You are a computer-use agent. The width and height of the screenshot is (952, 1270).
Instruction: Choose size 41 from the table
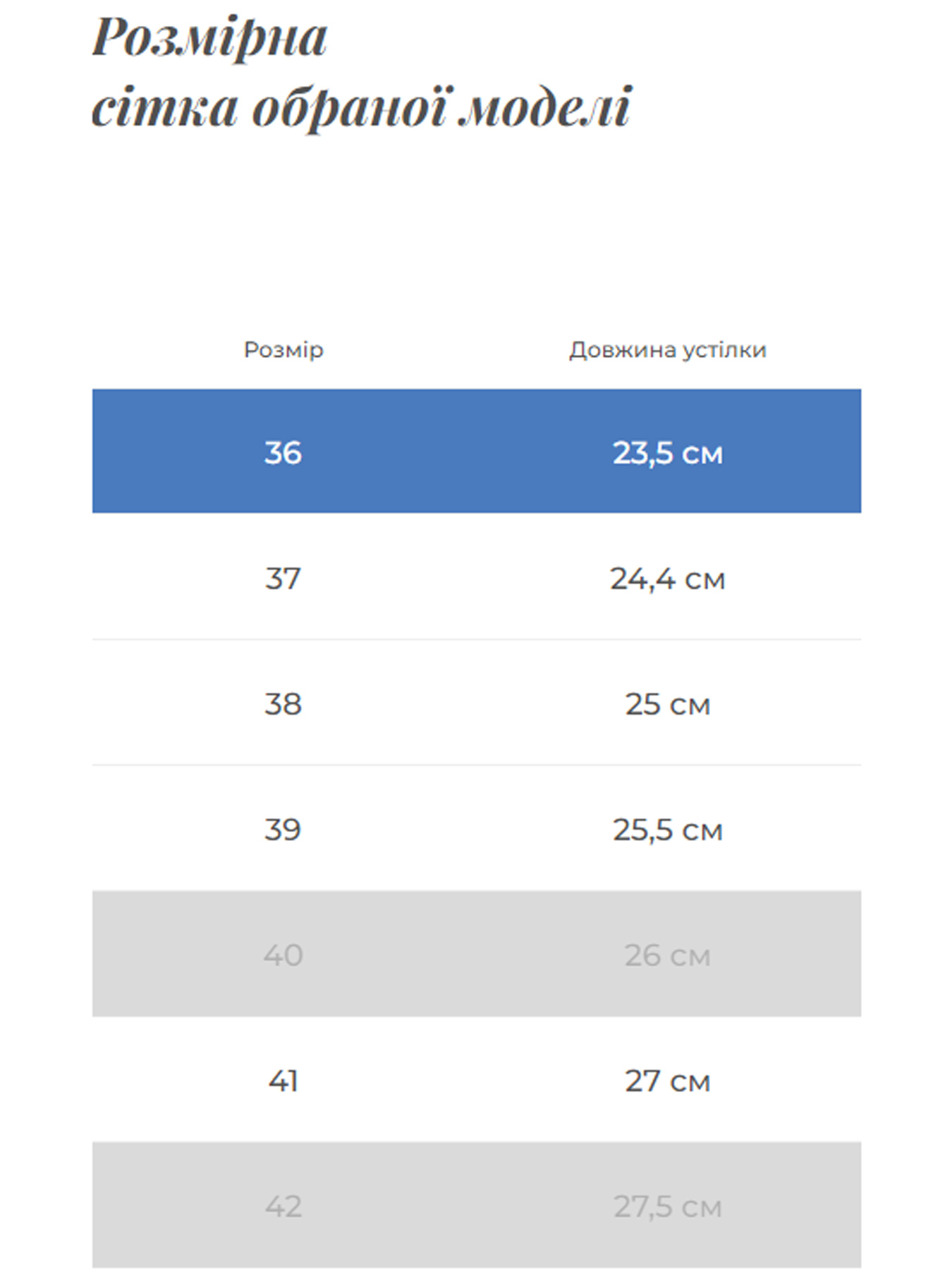point(283,1081)
